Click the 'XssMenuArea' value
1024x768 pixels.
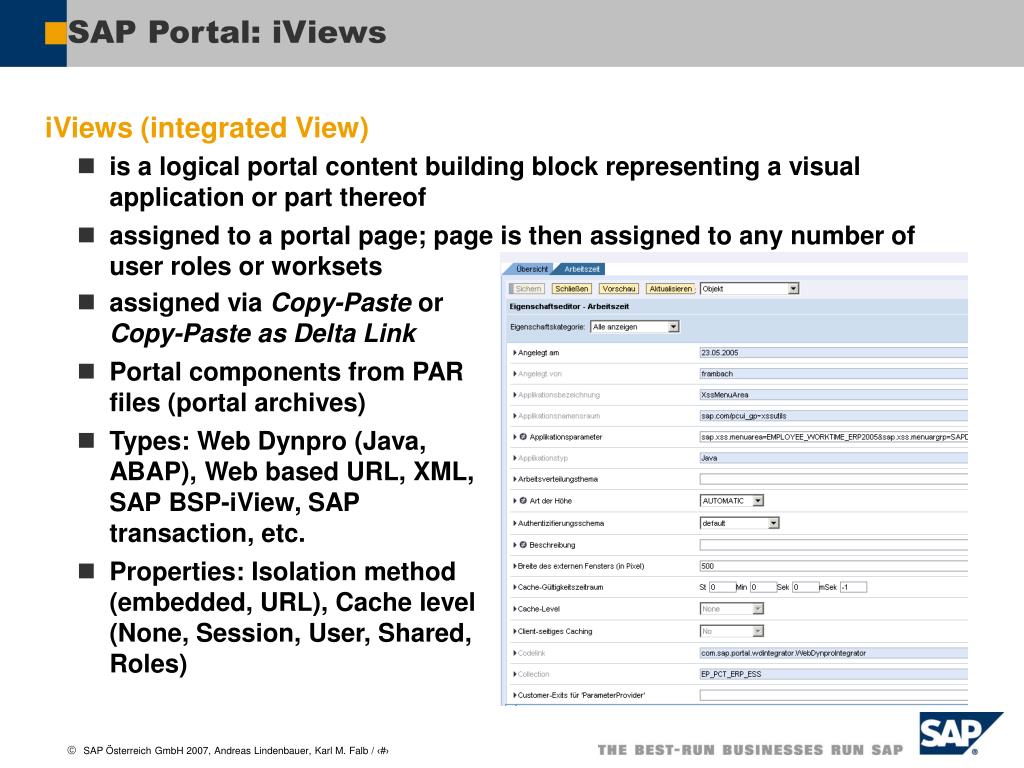pyautogui.click(x=833, y=395)
